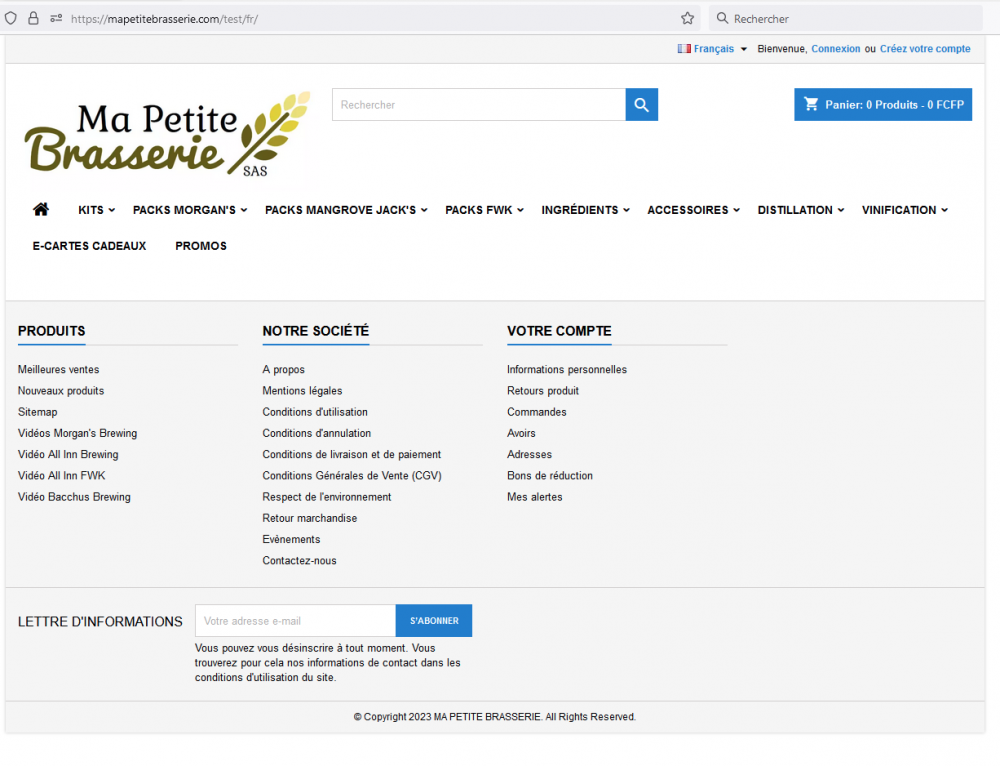
Task: Open Respect de l'environnement link
Action: click(x=327, y=497)
